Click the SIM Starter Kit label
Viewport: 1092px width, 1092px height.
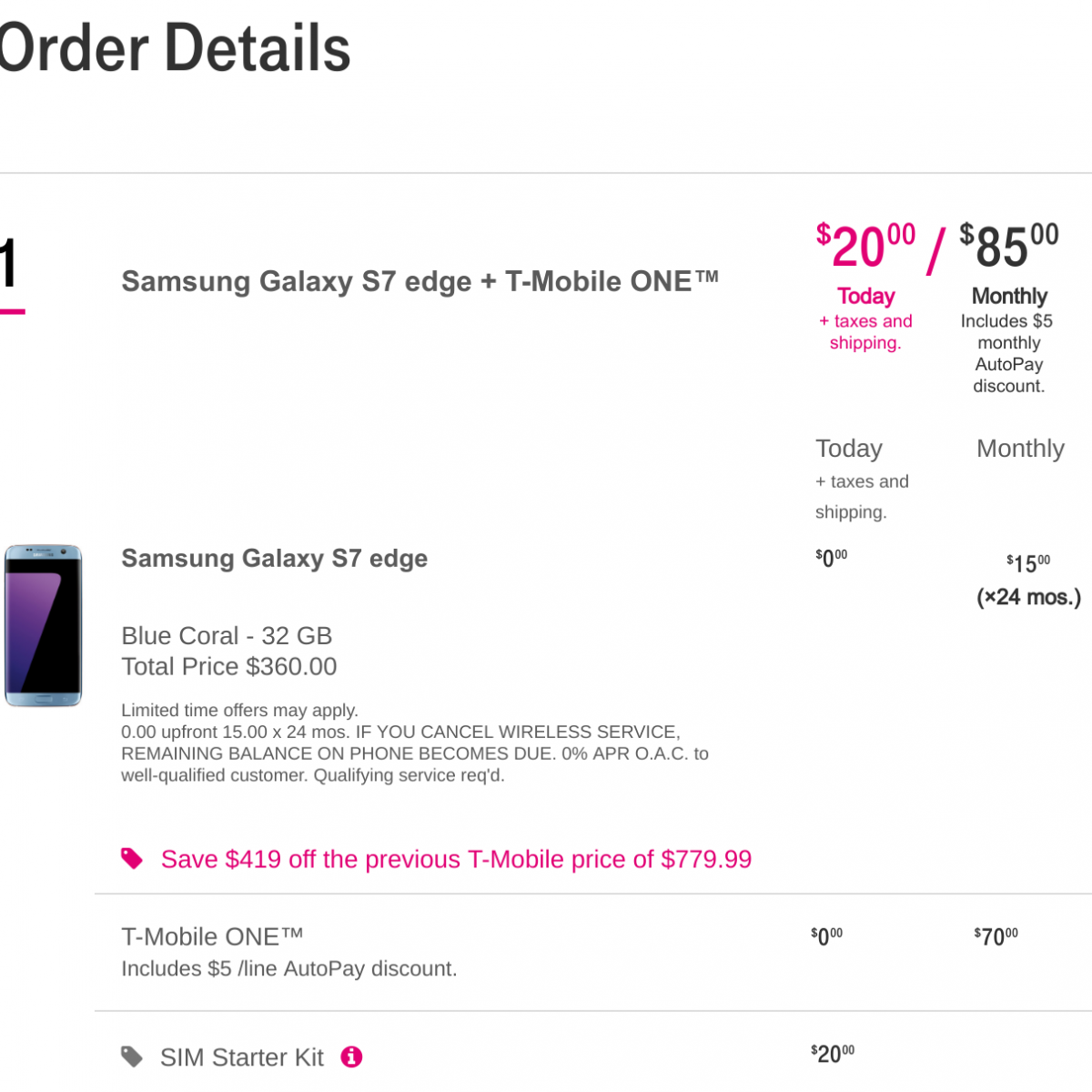pyautogui.click(x=241, y=1057)
